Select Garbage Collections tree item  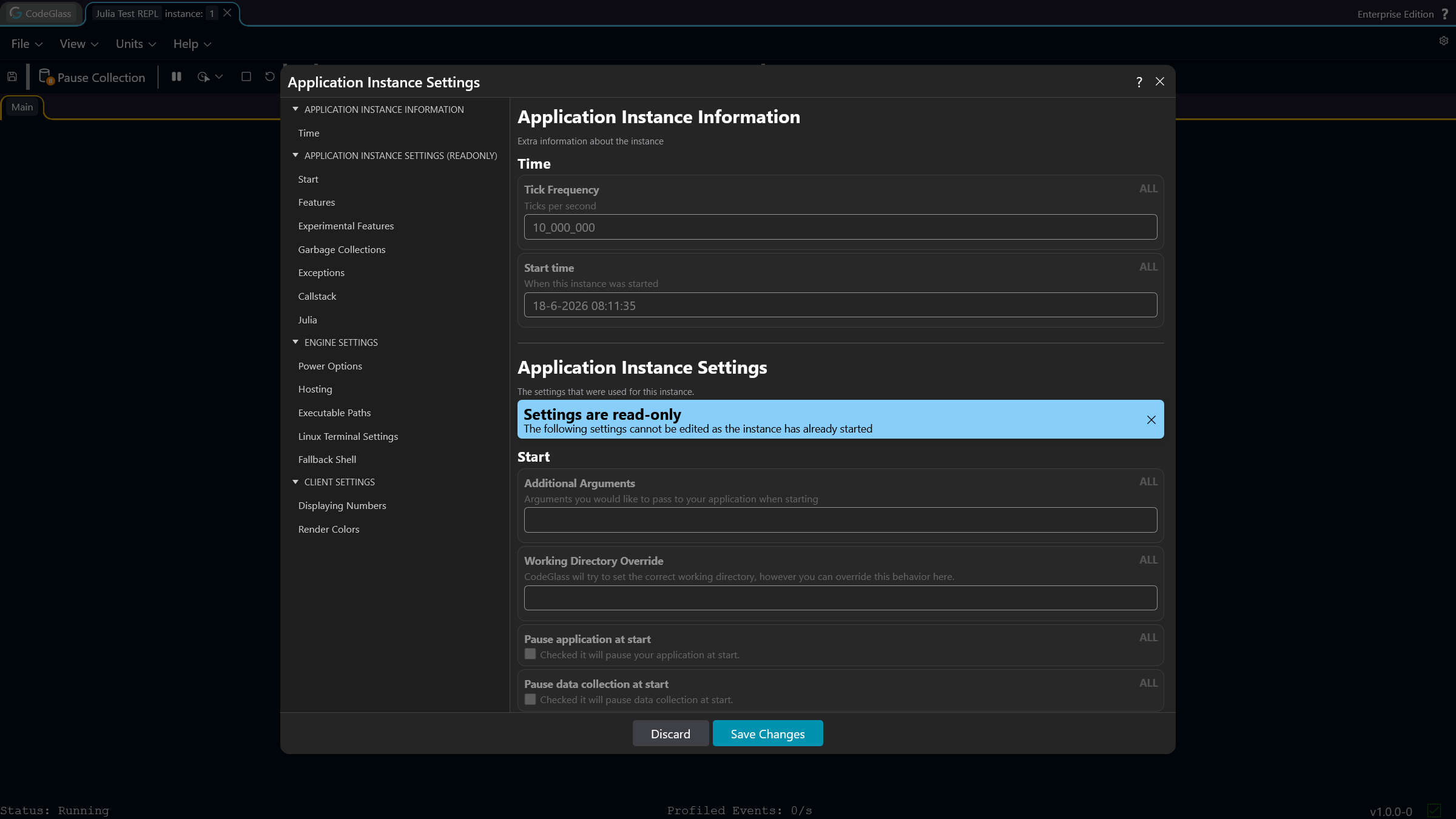[342, 249]
